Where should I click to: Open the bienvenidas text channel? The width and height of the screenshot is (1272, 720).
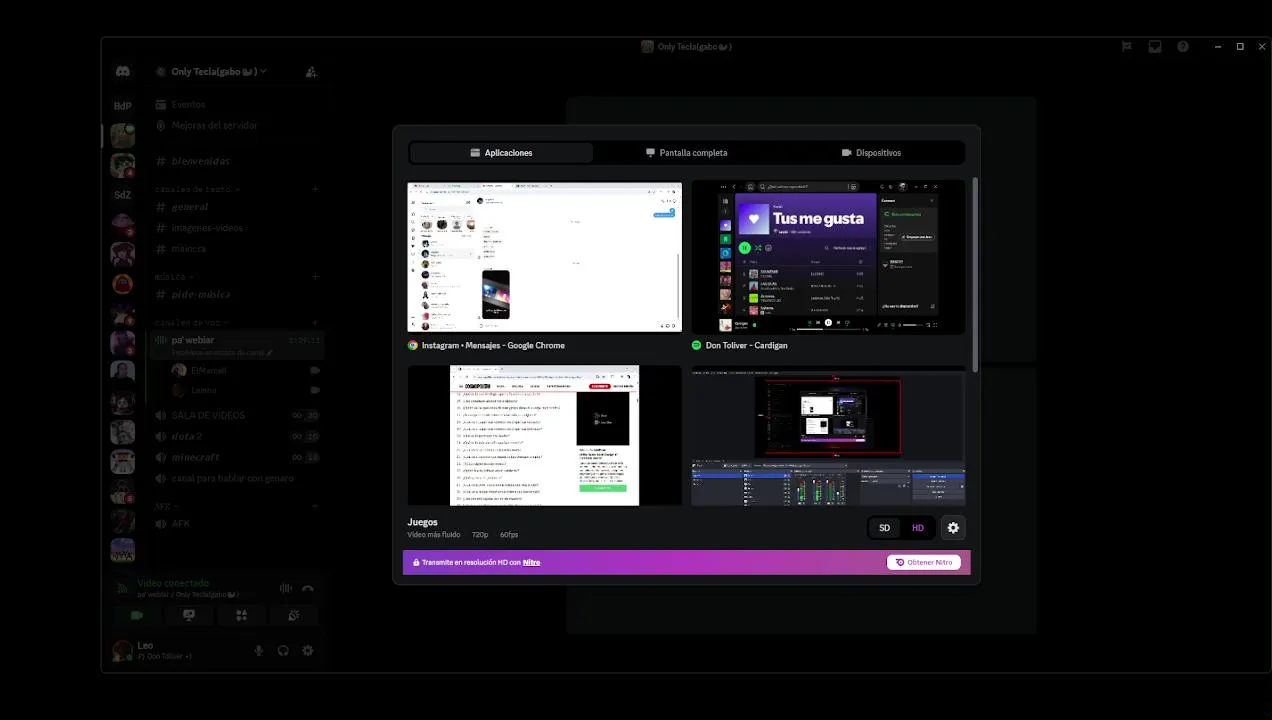point(236,161)
